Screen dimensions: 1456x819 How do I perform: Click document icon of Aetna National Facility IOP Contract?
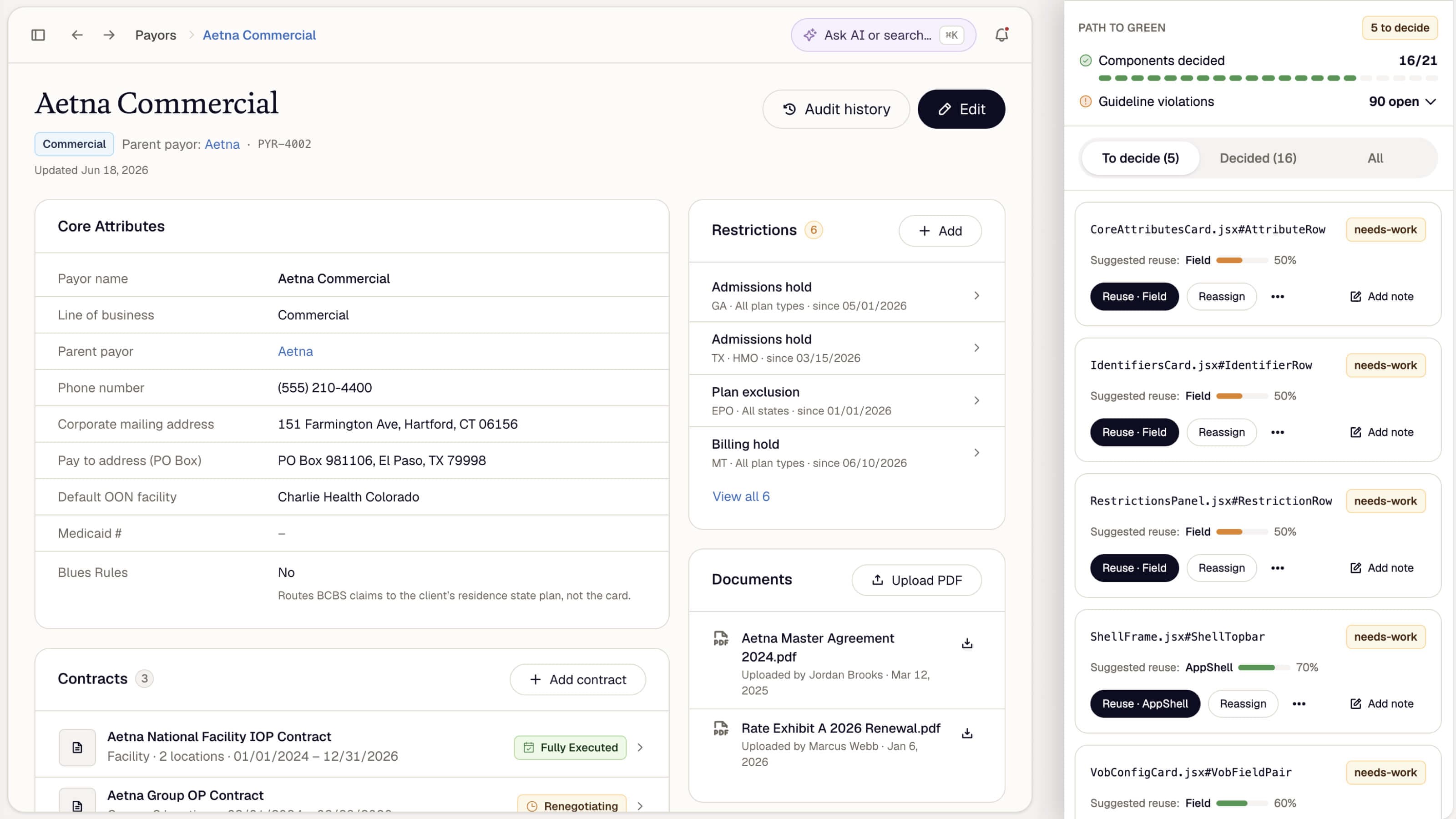[x=77, y=747]
